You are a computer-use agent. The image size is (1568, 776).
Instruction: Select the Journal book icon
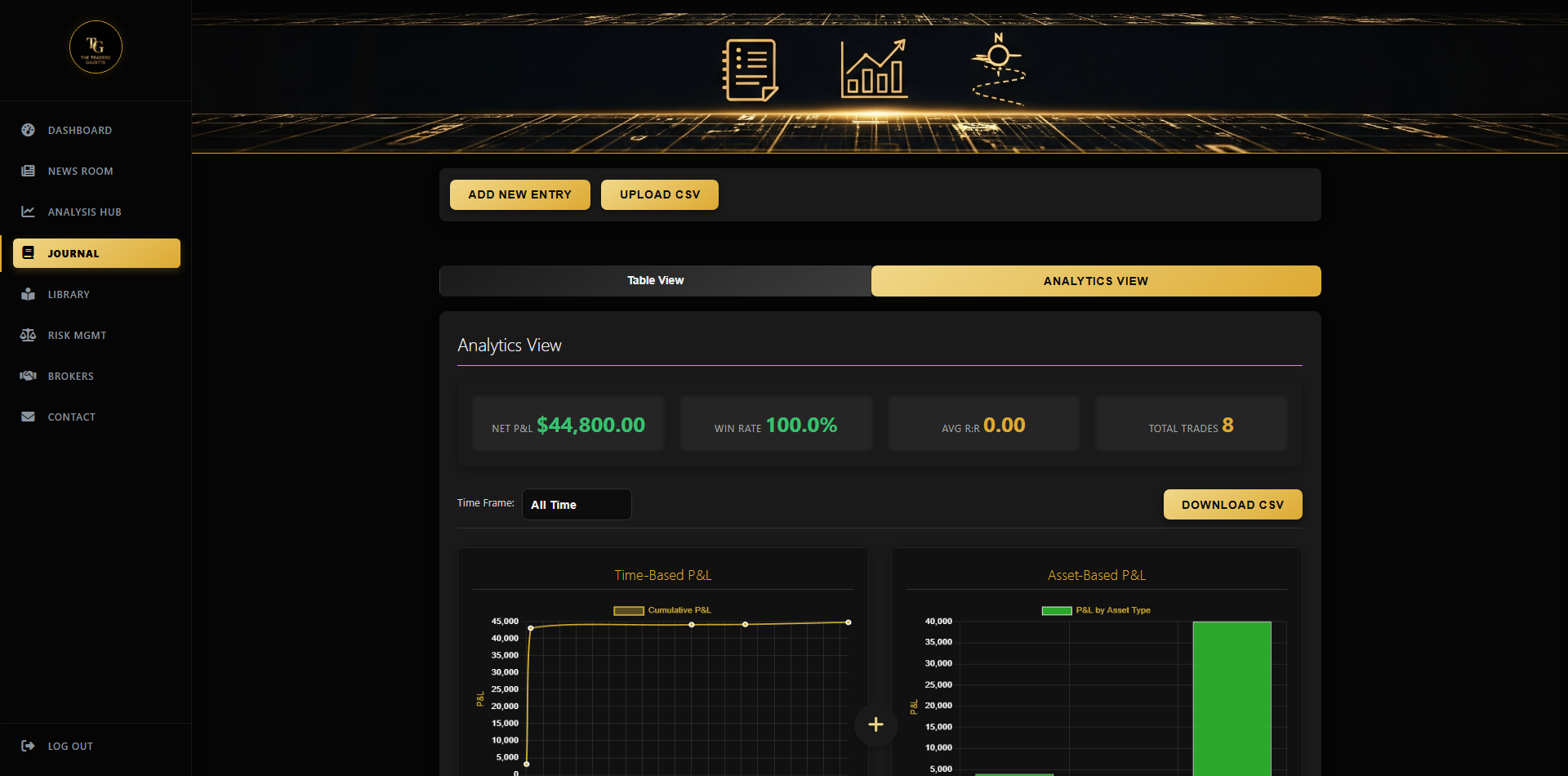click(x=28, y=253)
